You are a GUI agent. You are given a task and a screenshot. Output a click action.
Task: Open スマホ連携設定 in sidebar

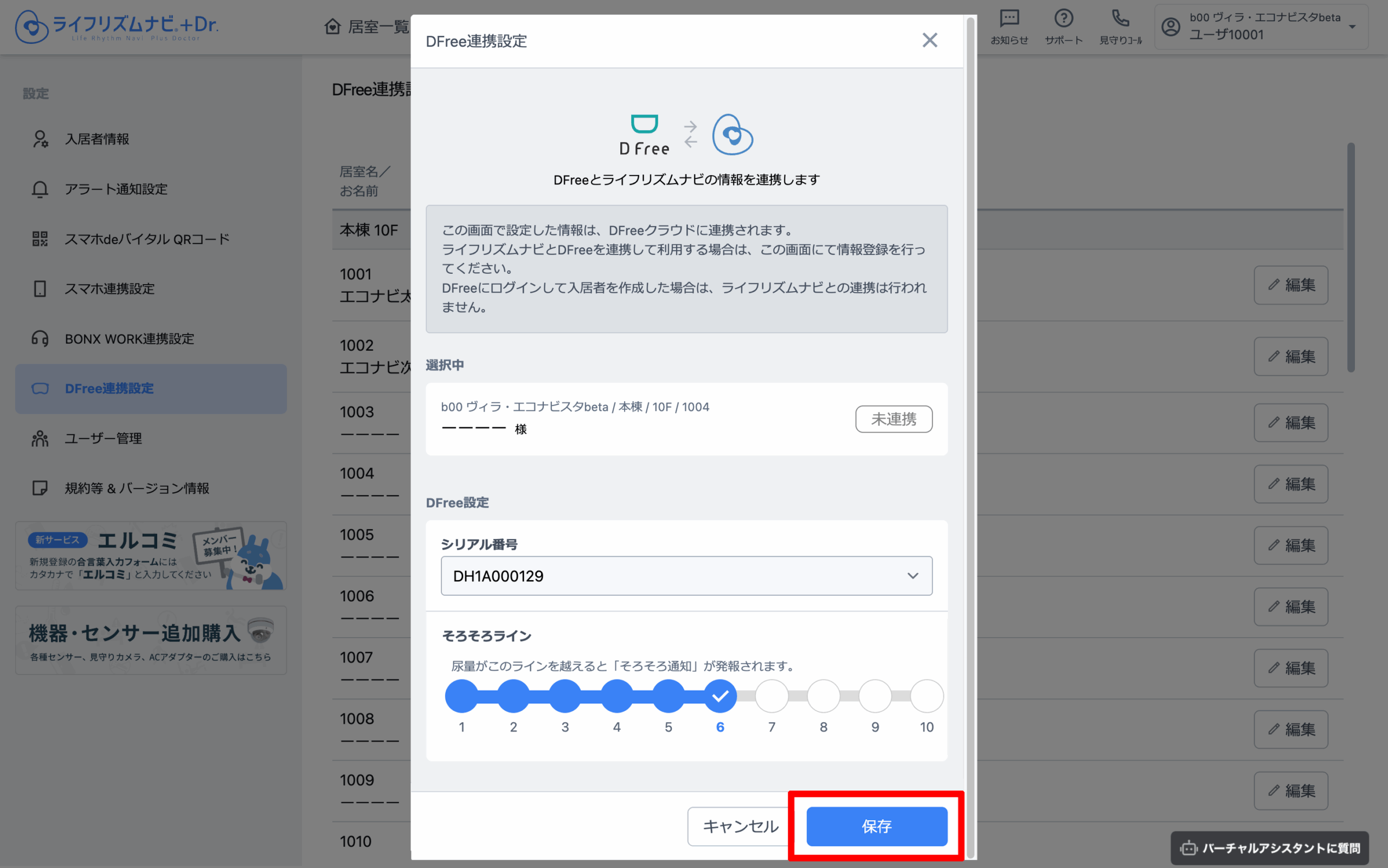coord(151,289)
